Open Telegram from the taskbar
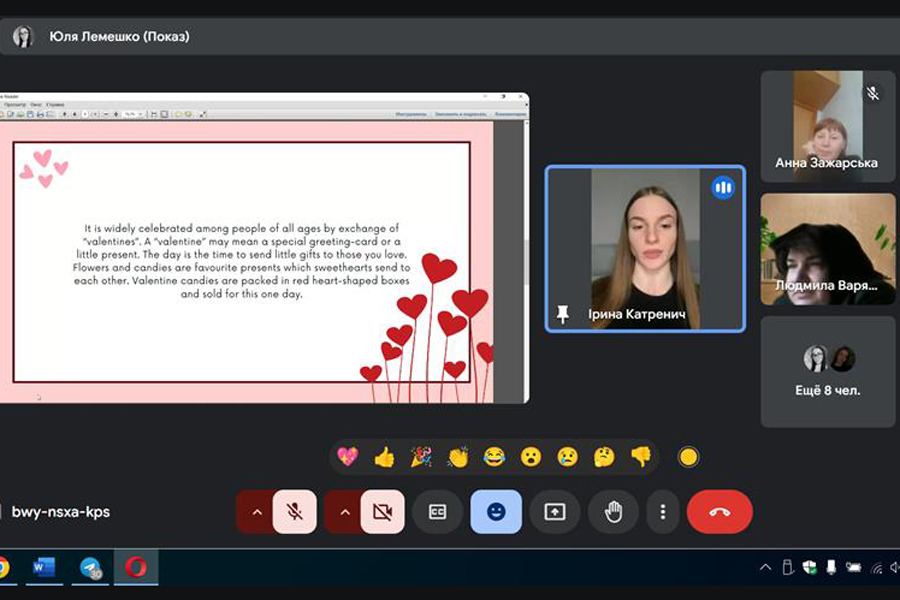The image size is (900, 600). [93, 568]
